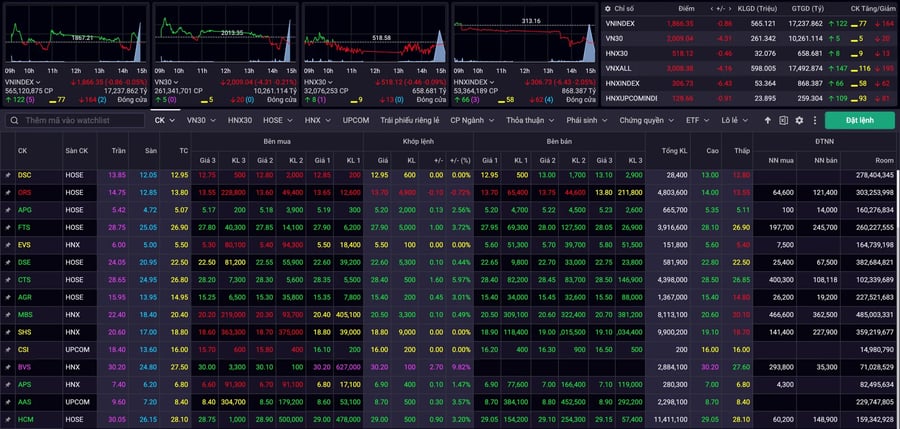
Task: Click the icon next to Chỉ số header
Action: click(608, 9)
